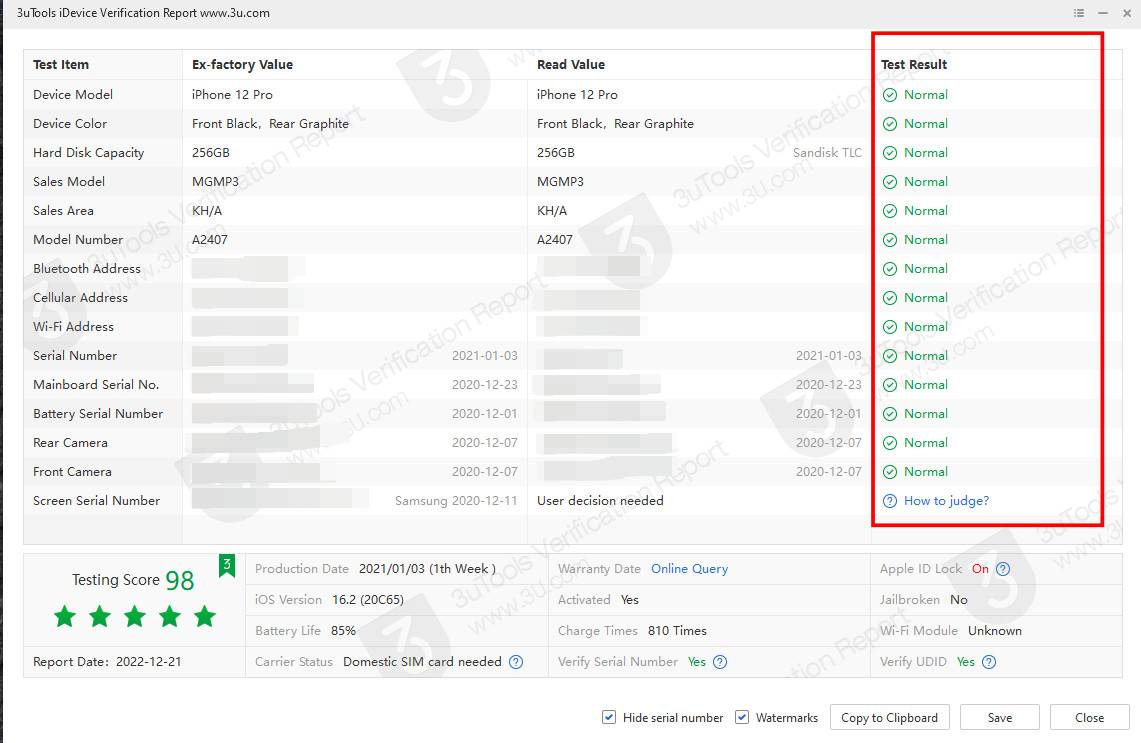Viewport: 1141px width, 743px height.
Task: Click the User decision needed text
Action: point(600,501)
